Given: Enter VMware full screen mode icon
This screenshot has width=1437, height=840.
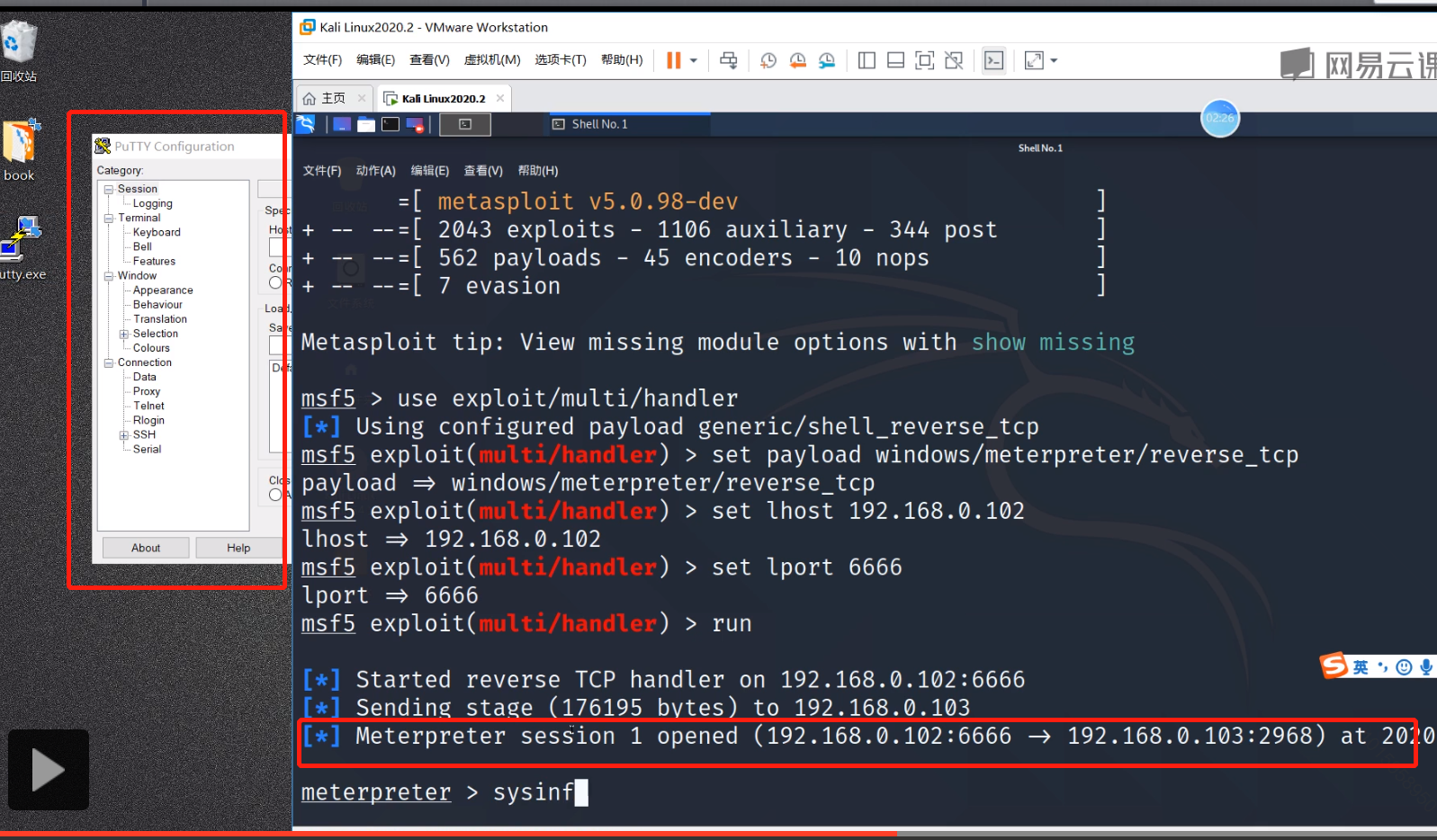Looking at the screenshot, I should pos(924,60).
